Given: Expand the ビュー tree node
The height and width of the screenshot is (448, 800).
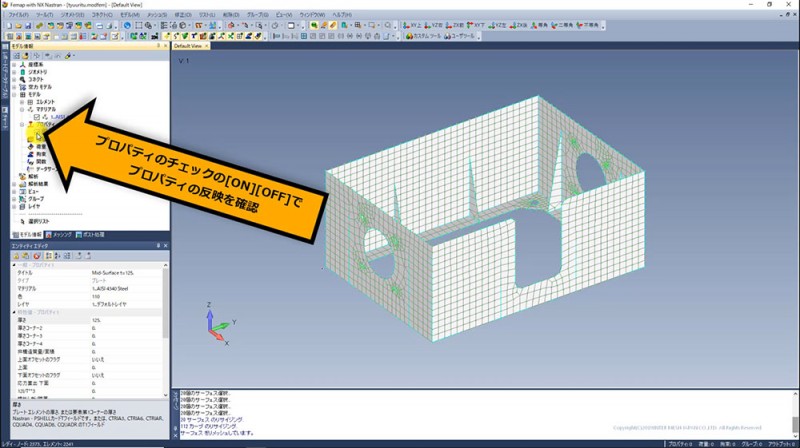Looking at the screenshot, I should point(14,191).
